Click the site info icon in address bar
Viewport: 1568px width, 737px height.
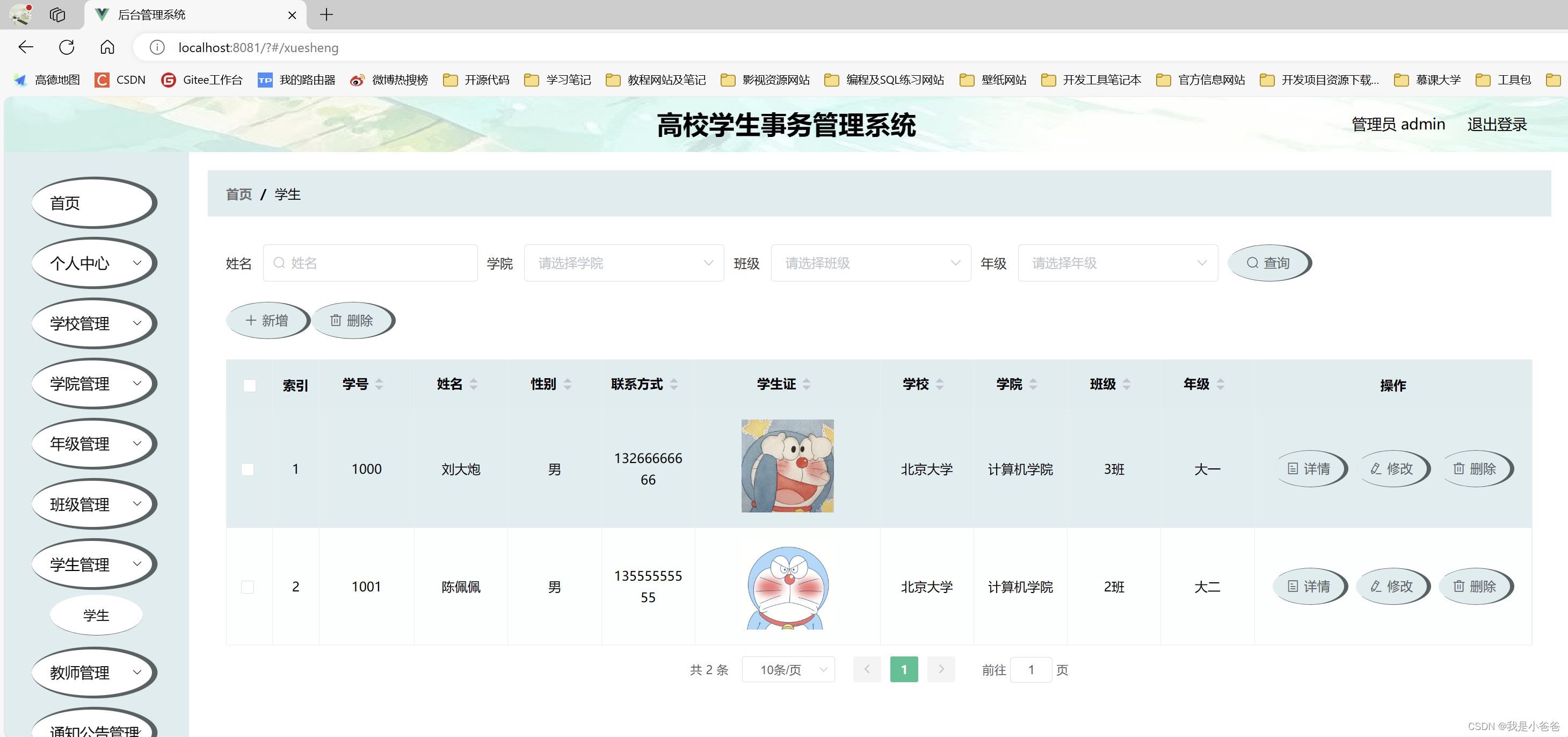point(157,47)
